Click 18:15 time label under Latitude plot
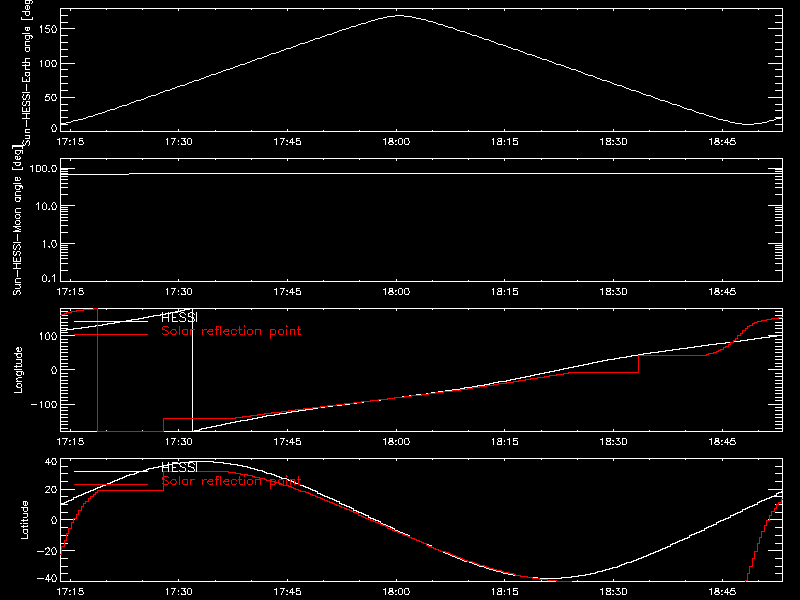This screenshot has width=800, height=600. (505, 592)
